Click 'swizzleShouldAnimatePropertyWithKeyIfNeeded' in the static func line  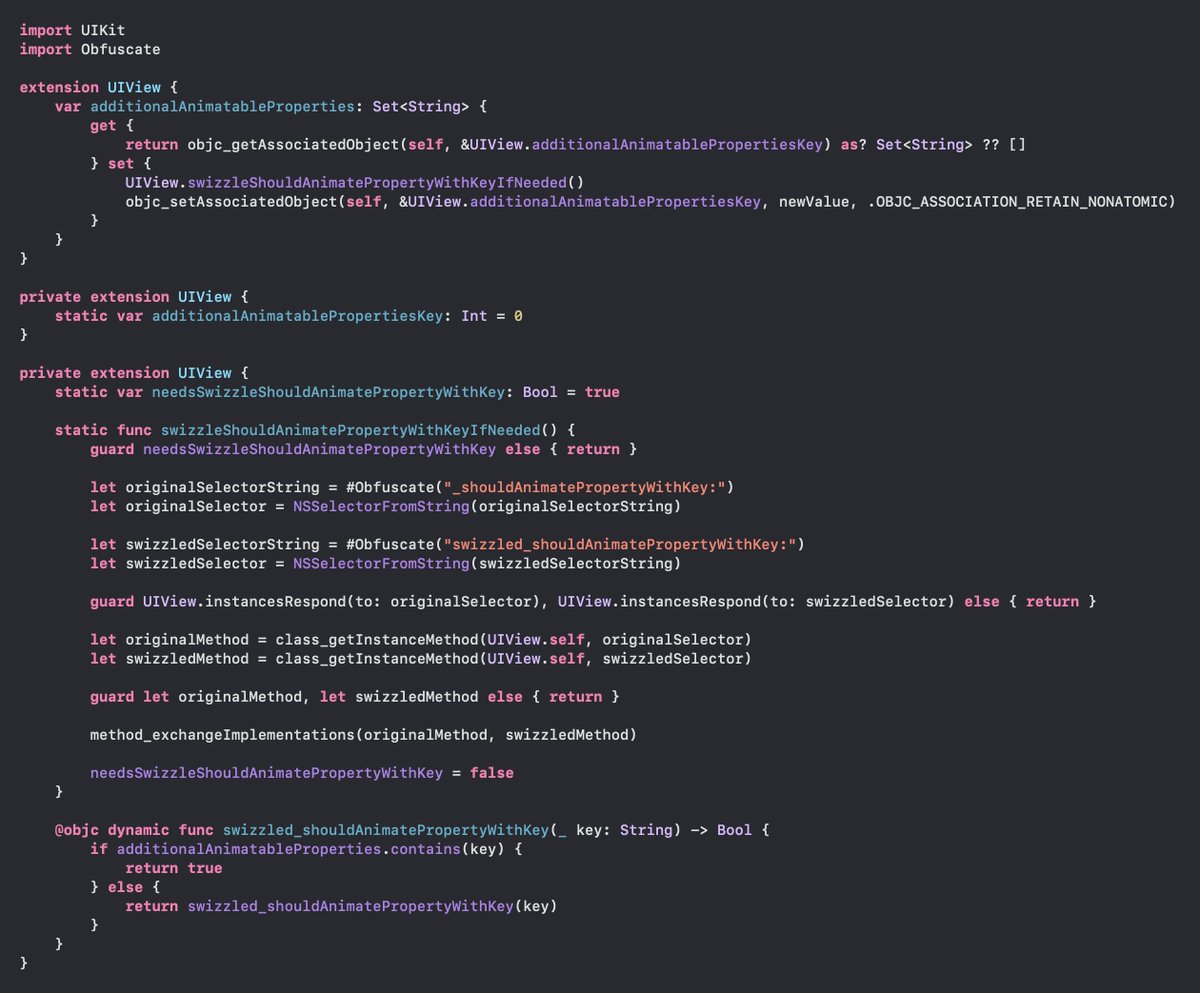(x=351, y=429)
